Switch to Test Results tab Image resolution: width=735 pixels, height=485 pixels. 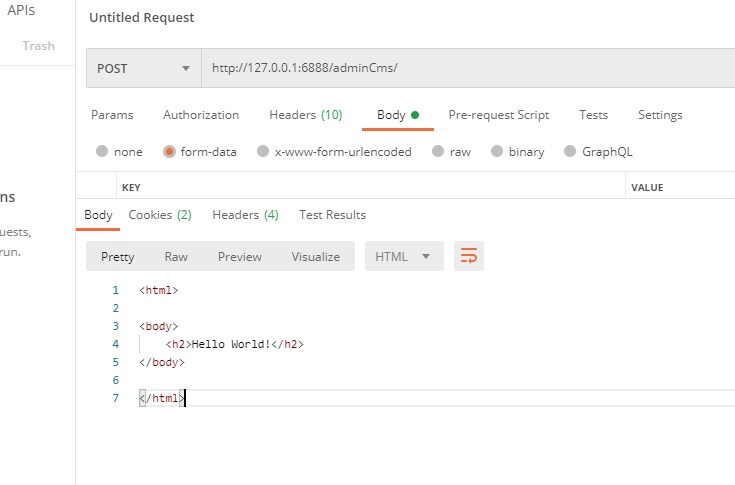pyautogui.click(x=332, y=215)
